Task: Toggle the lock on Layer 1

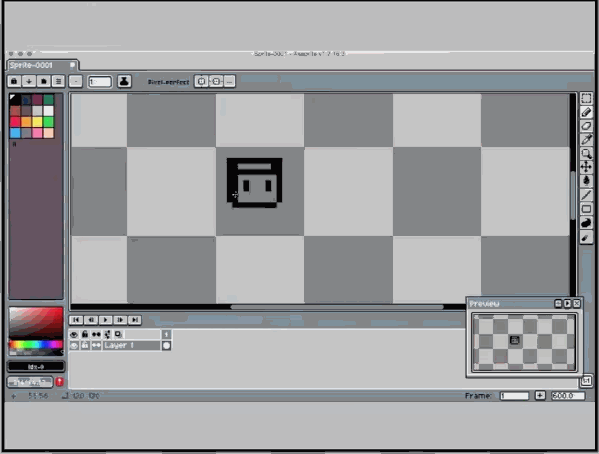Action: (x=85, y=346)
